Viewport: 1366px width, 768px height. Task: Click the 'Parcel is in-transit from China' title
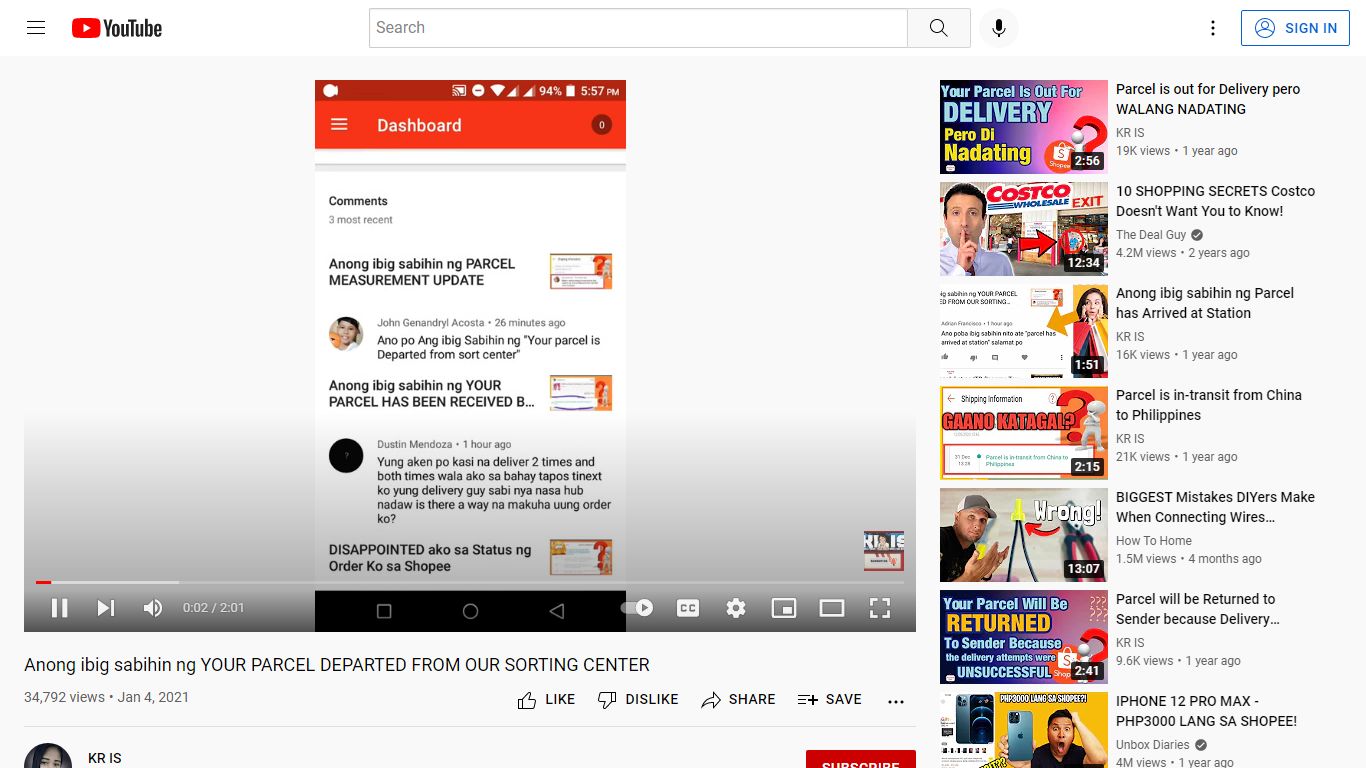(1209, 405)
